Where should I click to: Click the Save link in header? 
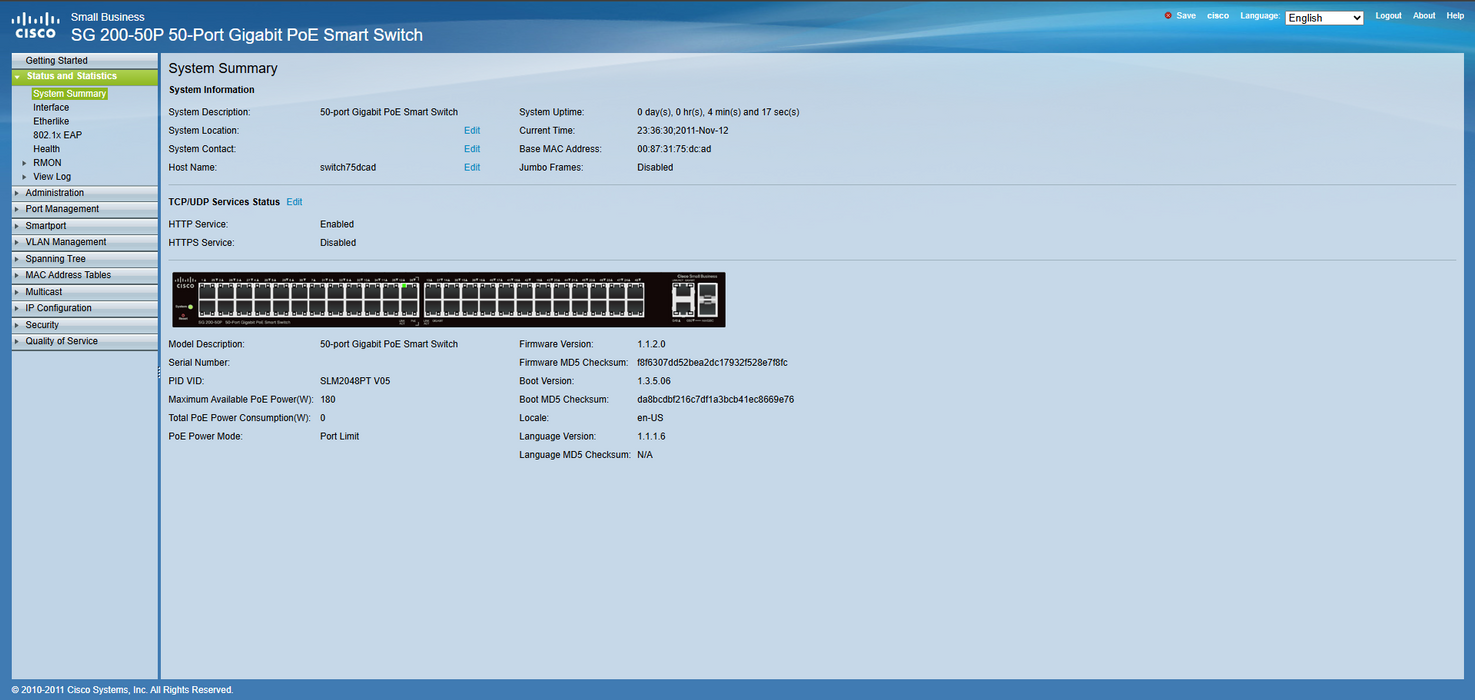(x=1186, y=16)
